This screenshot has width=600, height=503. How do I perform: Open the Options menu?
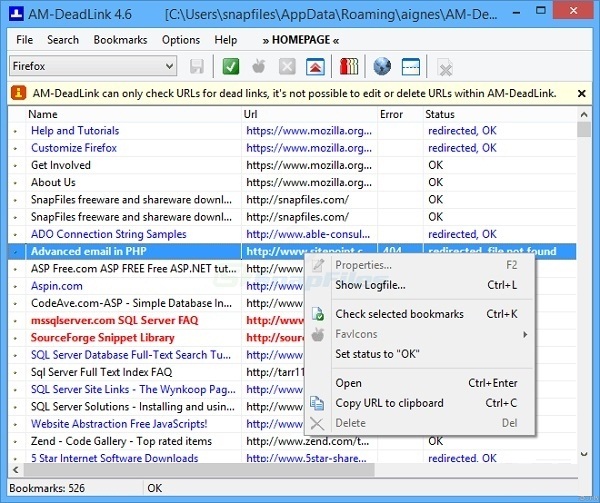click(181, 40)
